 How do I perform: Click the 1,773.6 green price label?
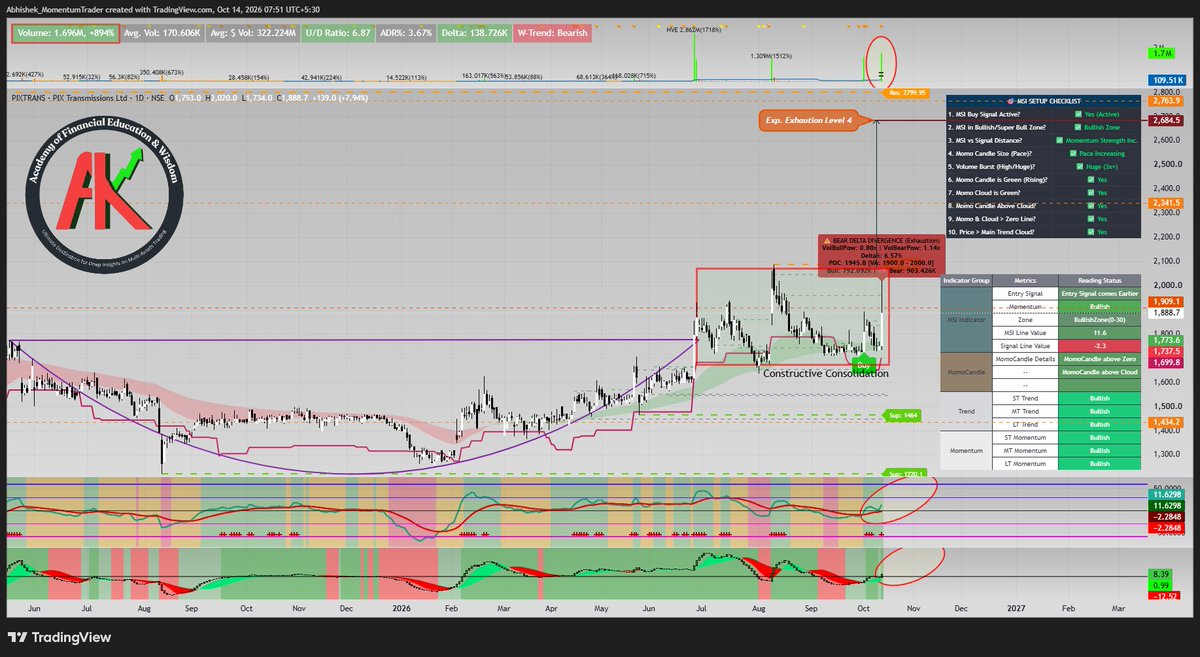tap(1165, 341)
